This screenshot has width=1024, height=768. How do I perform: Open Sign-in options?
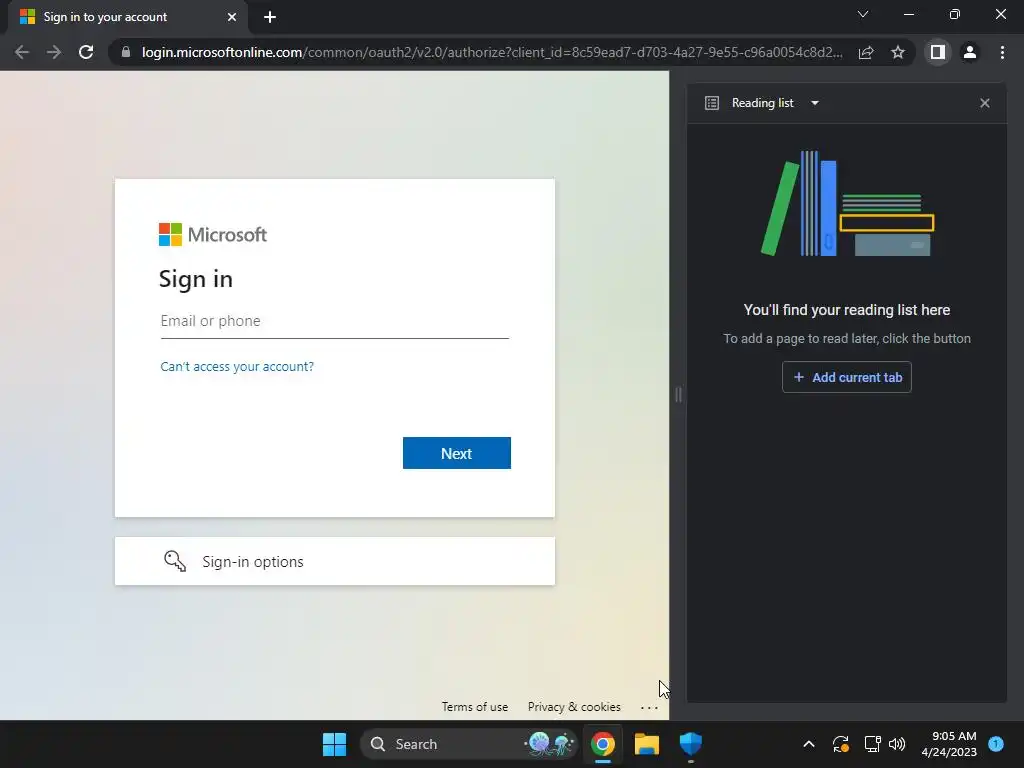[x=334, y=561]
